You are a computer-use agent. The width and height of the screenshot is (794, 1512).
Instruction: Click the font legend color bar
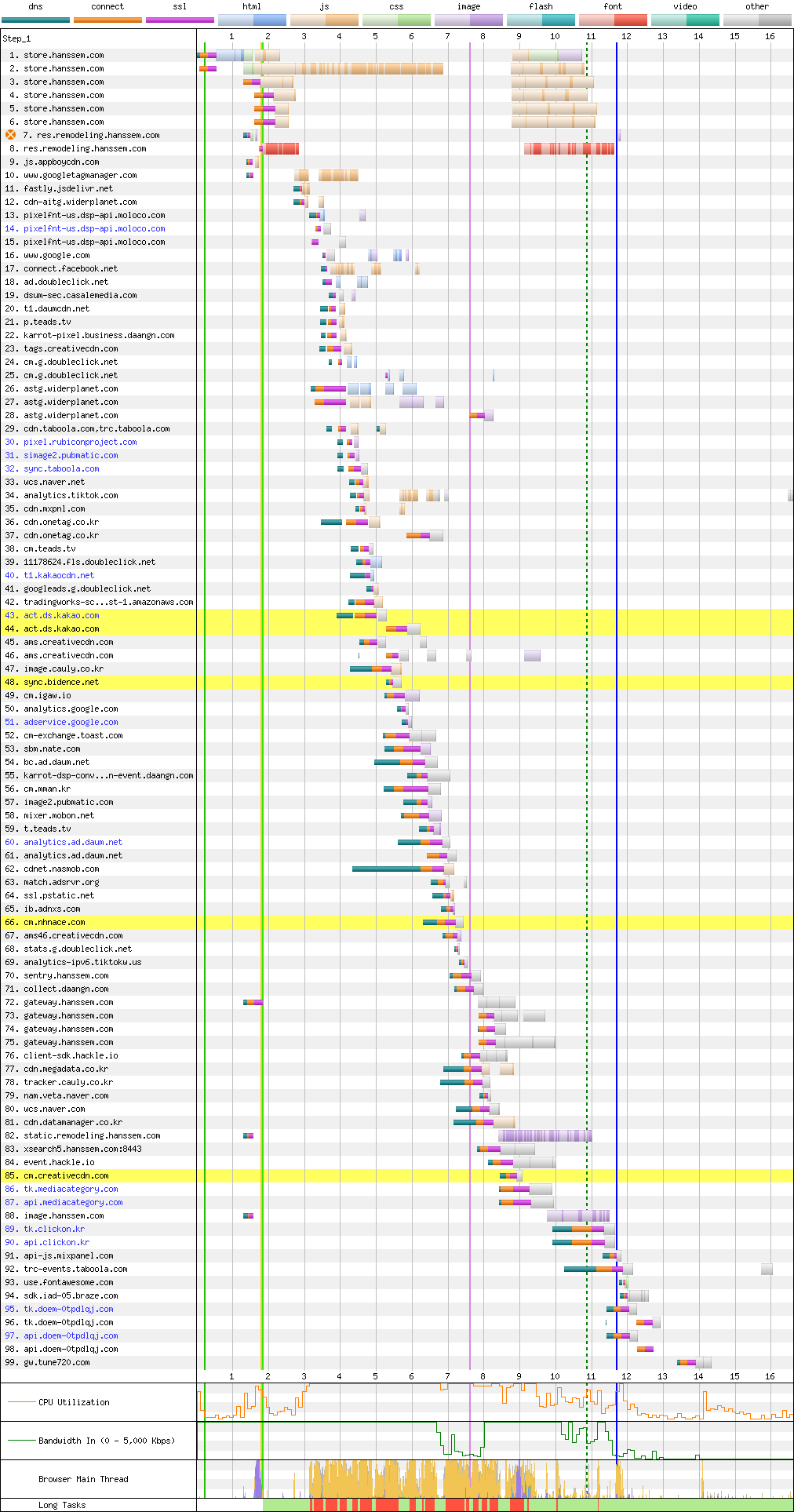click(x=613, y=20)
